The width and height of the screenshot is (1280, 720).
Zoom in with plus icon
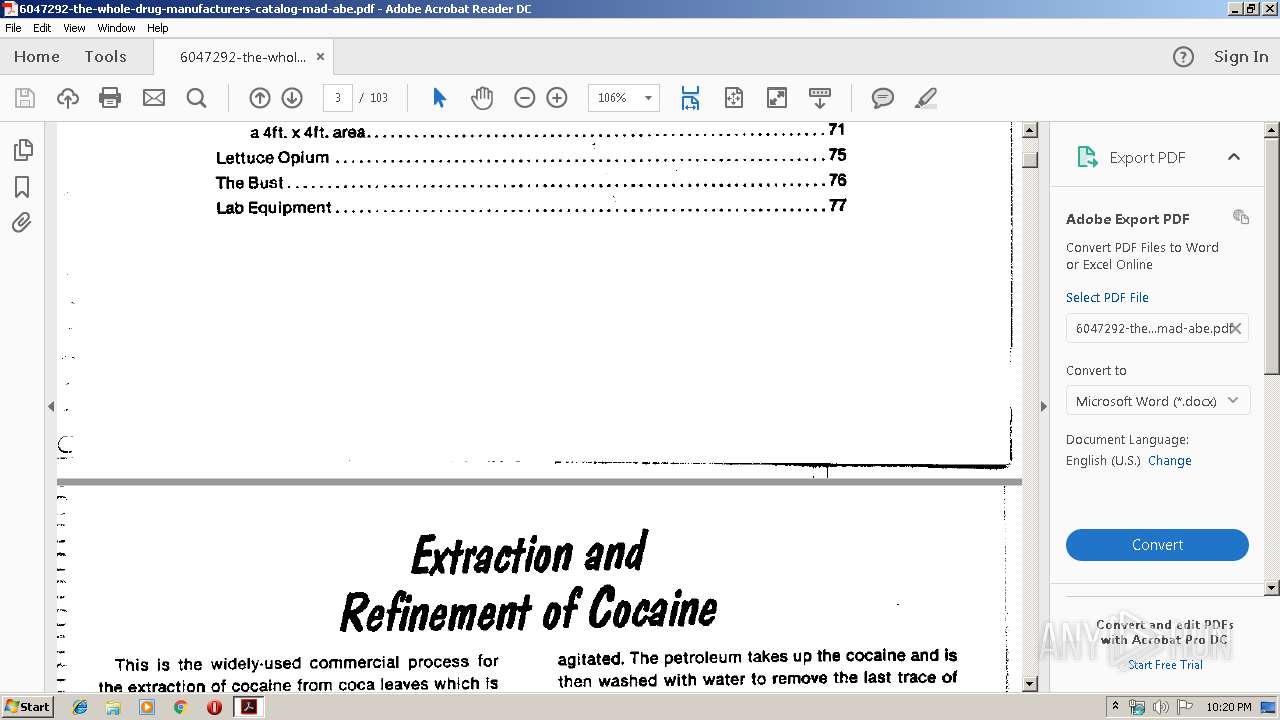coord(557,98)
